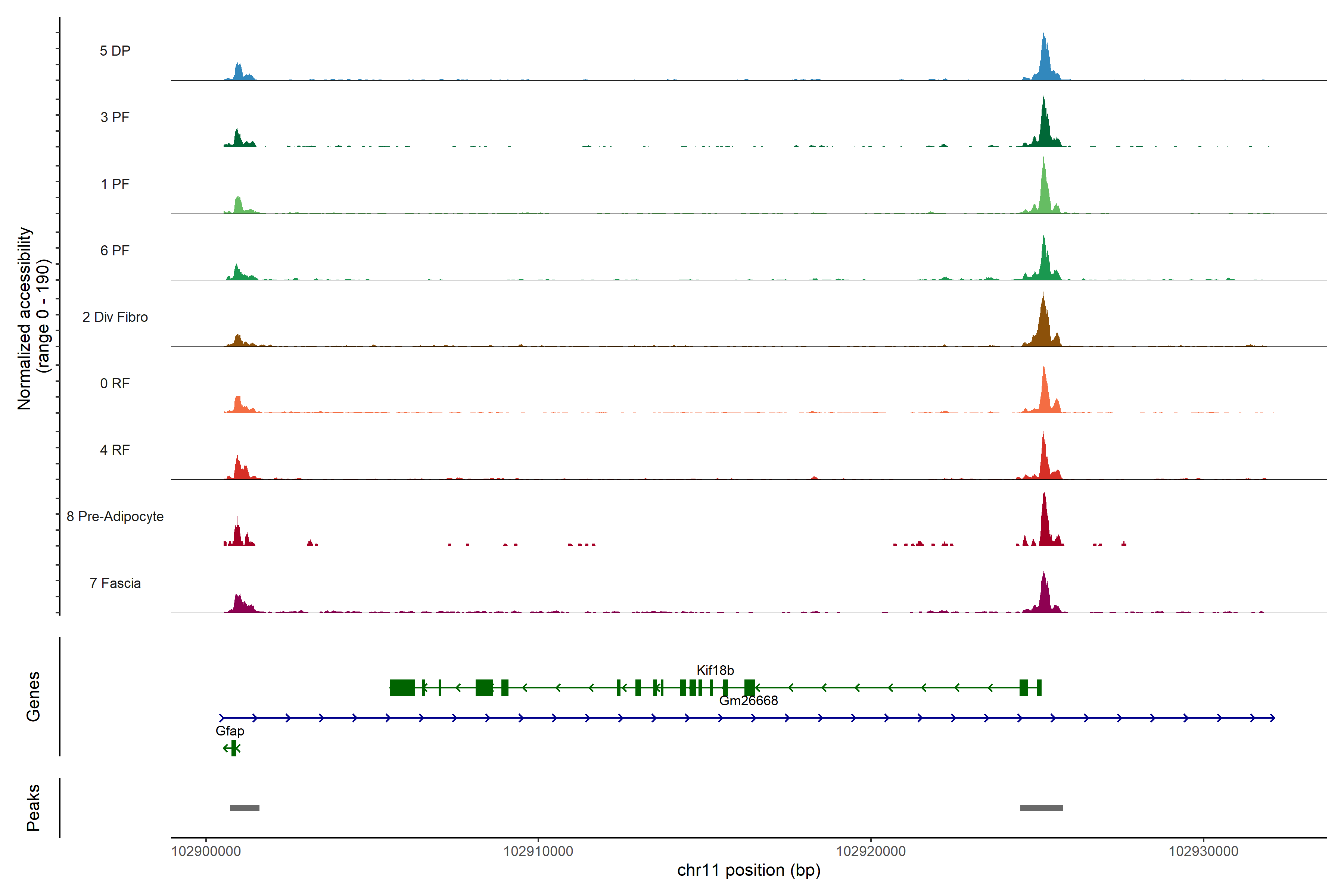The width and height of the screenshot is (1344, 896).
Task: Click the chr11 position axis title
Action: pos(749,870)
